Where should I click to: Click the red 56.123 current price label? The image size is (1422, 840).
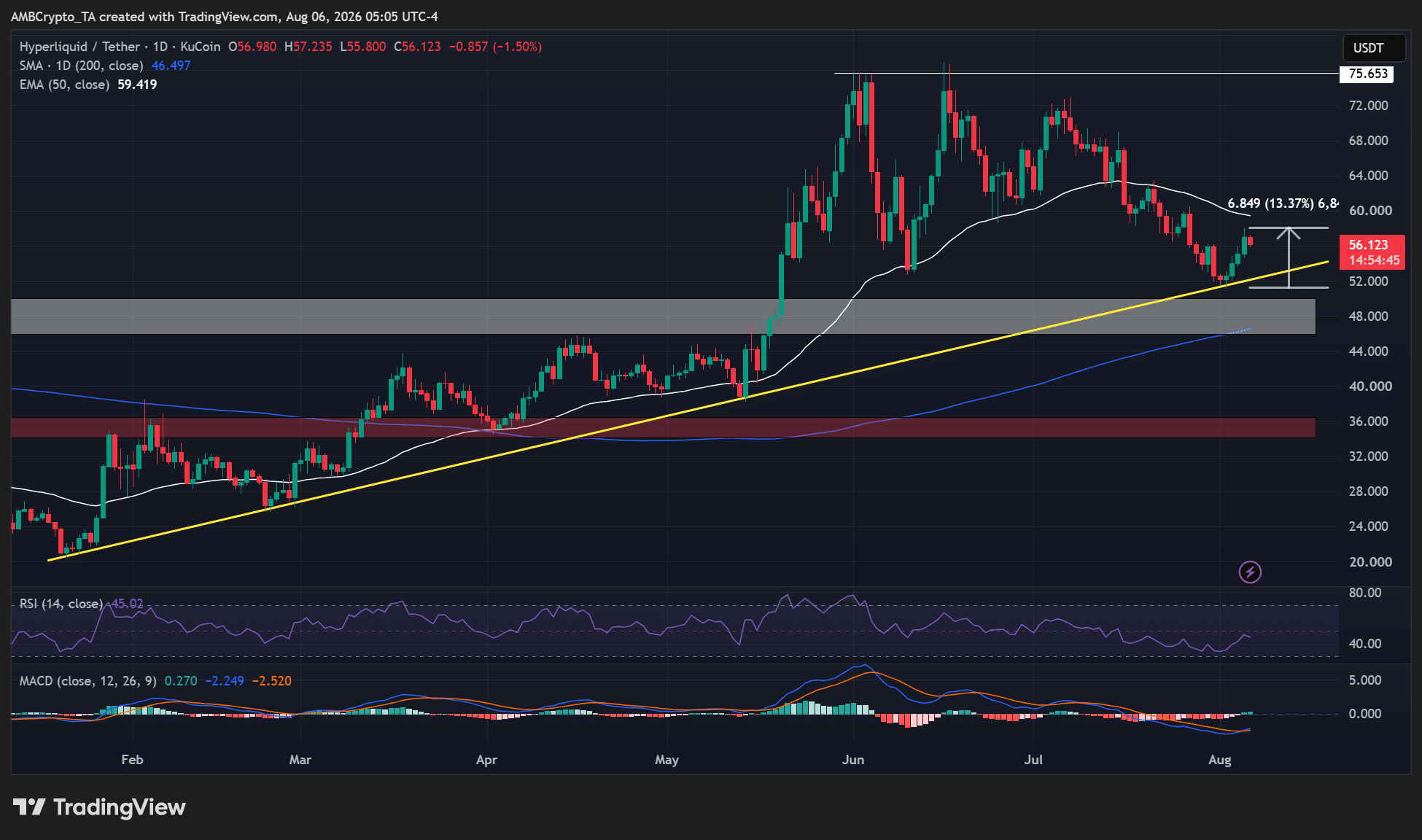(1369, 245)
